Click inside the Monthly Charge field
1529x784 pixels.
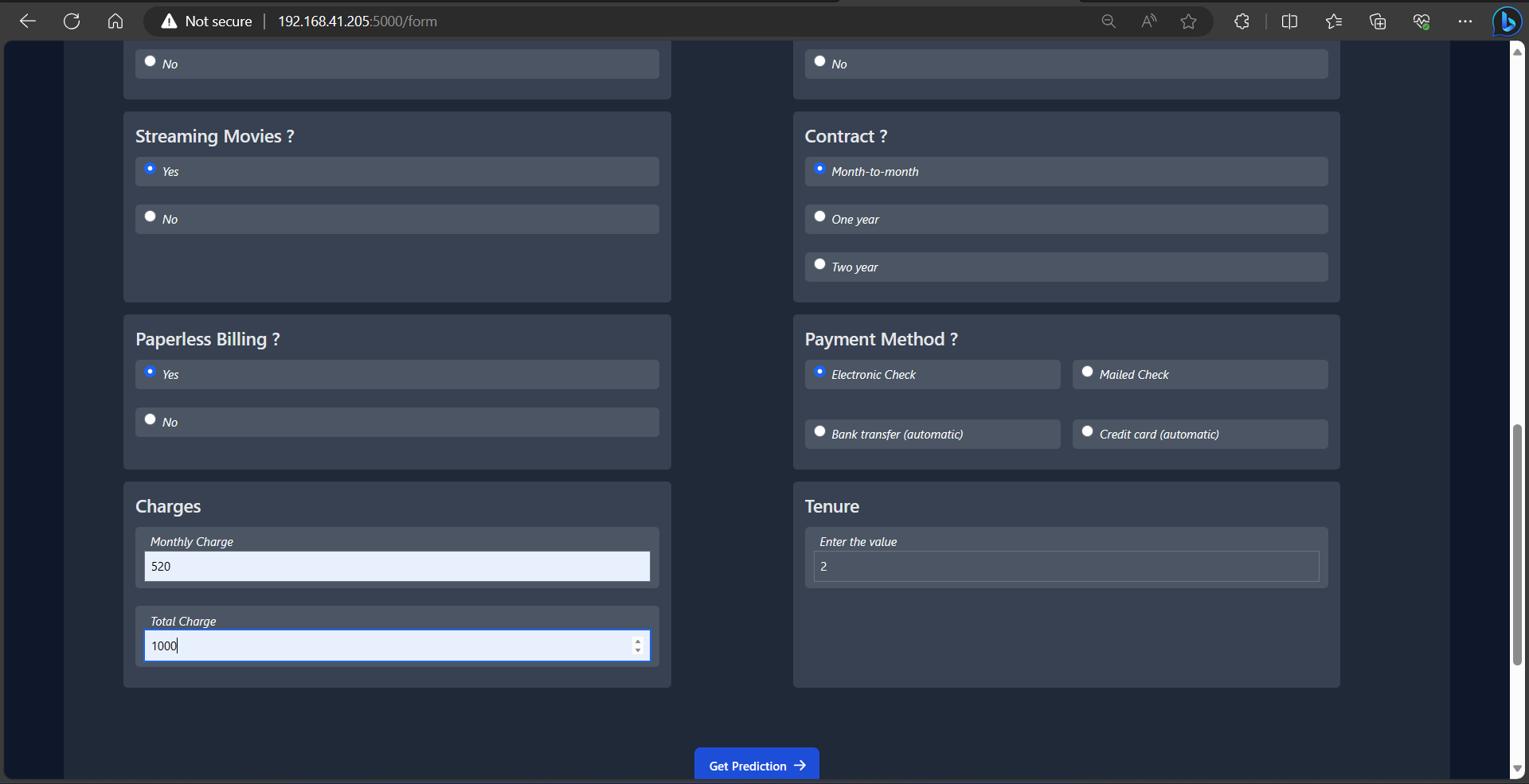pos(397,566)
